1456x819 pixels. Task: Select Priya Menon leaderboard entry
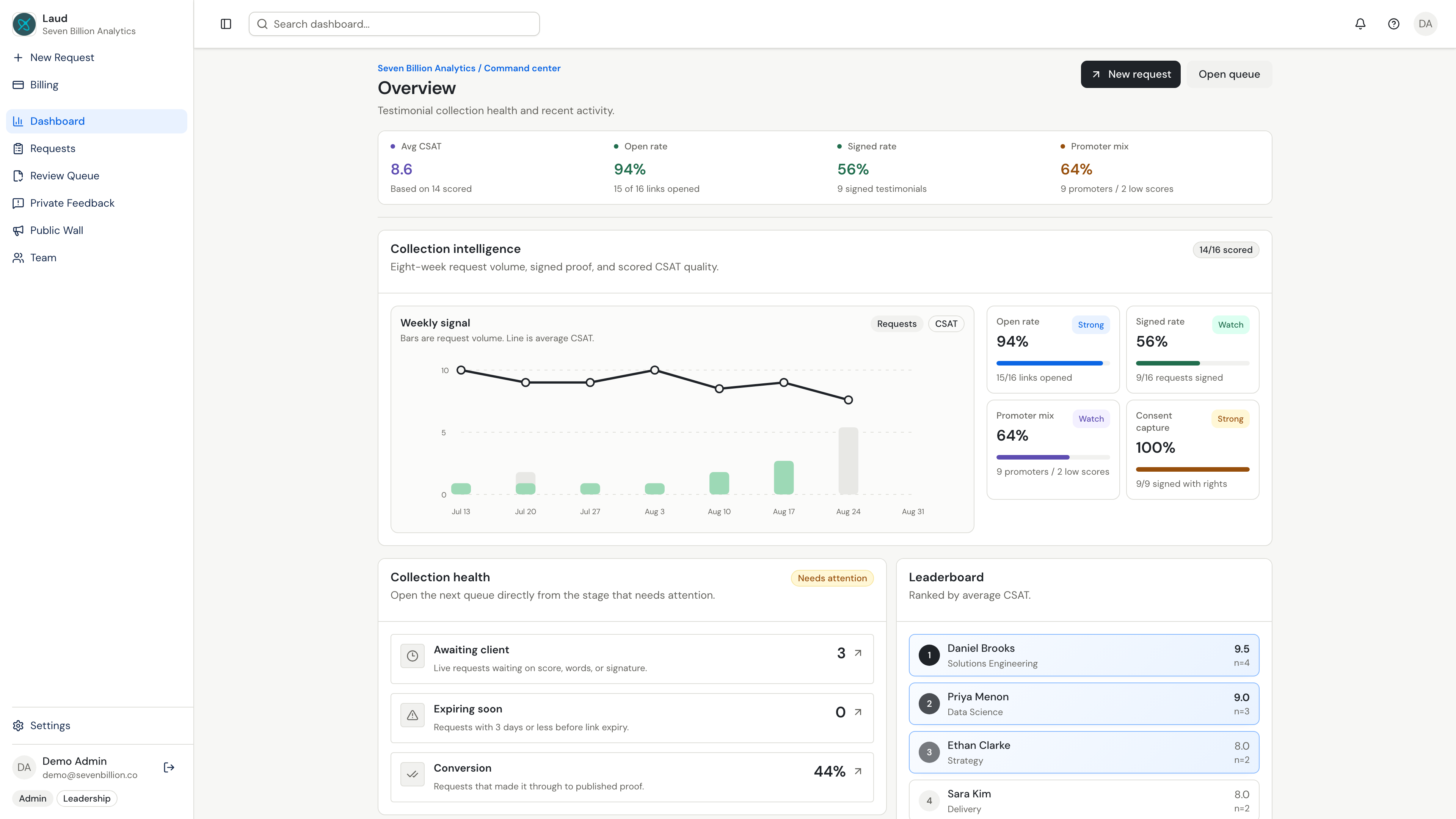1084,704
